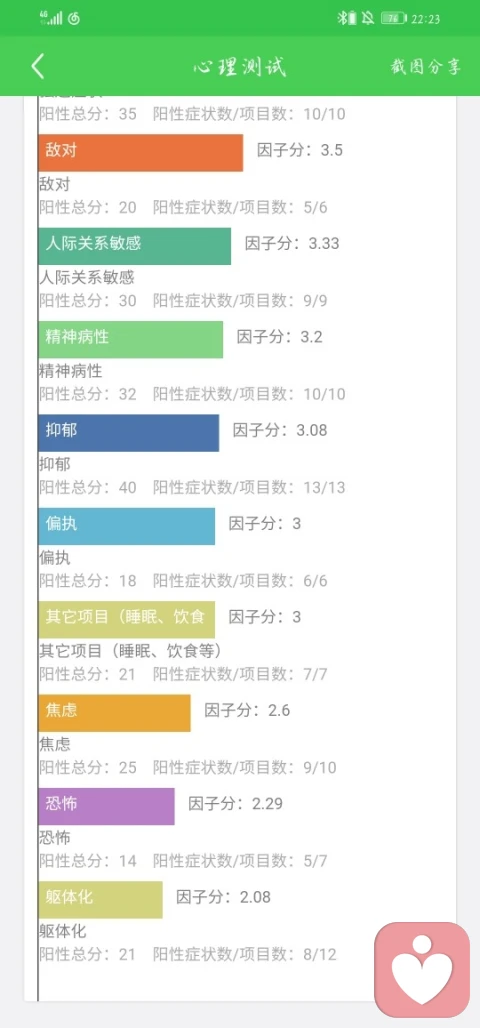Viewport: 480px width, 1028px height.
Task: Select the light green 精神病性 bar
Action: coord(130,340)
